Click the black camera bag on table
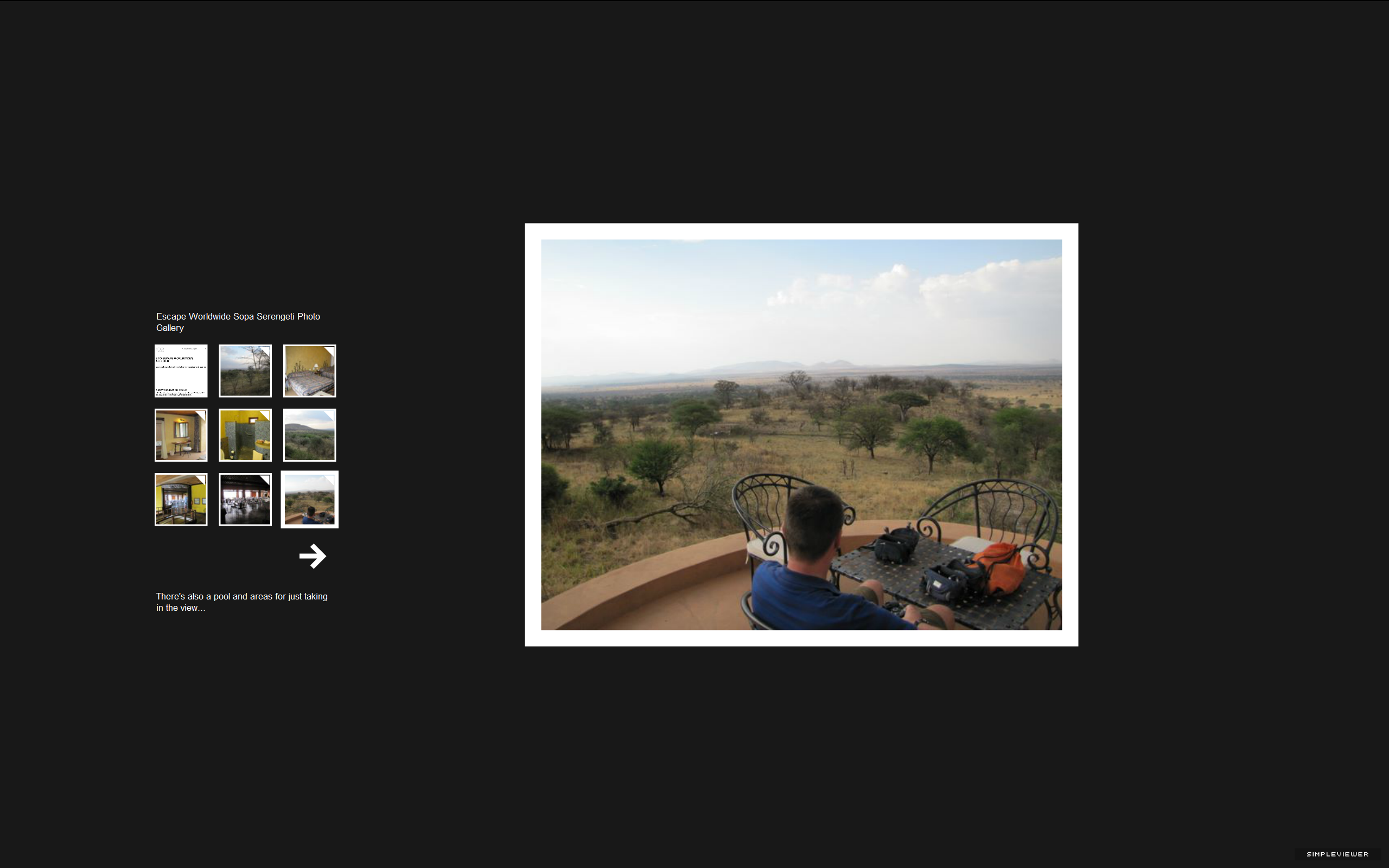1389x868 pixels. point(896,544)
